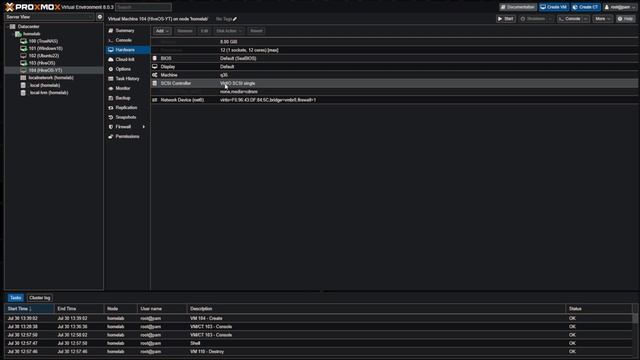Start the virtual machine

(506, 19)
